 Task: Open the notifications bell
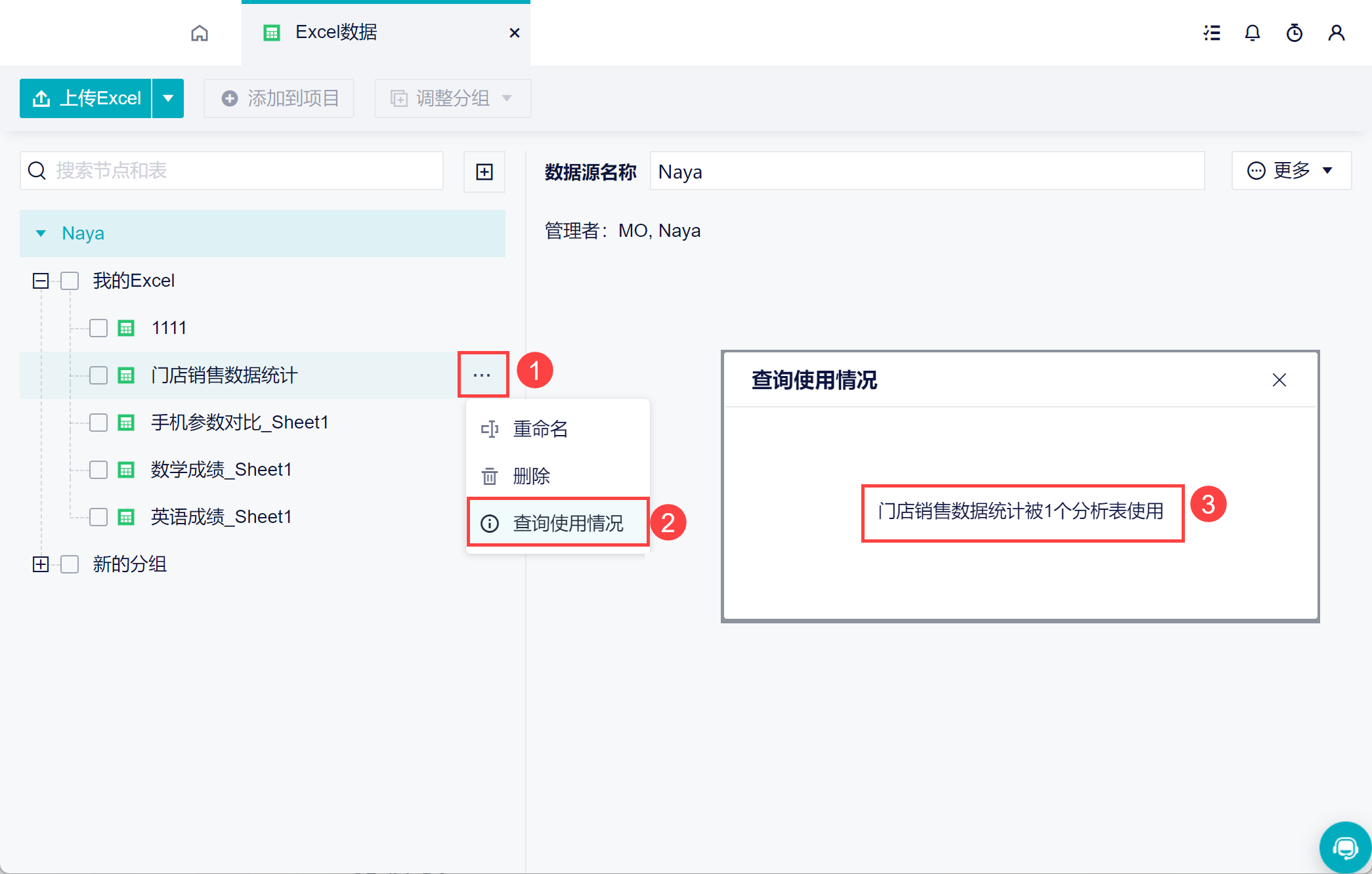(x=1253, y=33)
